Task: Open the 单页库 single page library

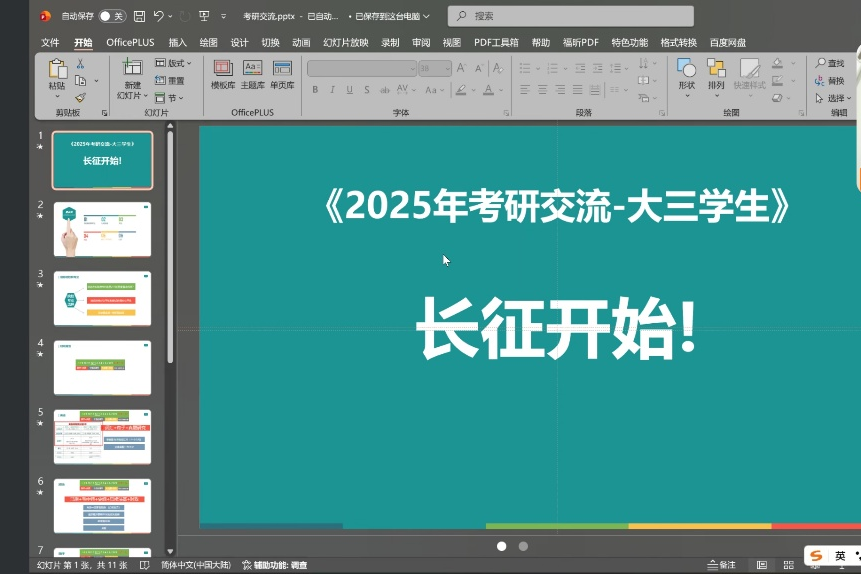Action: (282, 74)
